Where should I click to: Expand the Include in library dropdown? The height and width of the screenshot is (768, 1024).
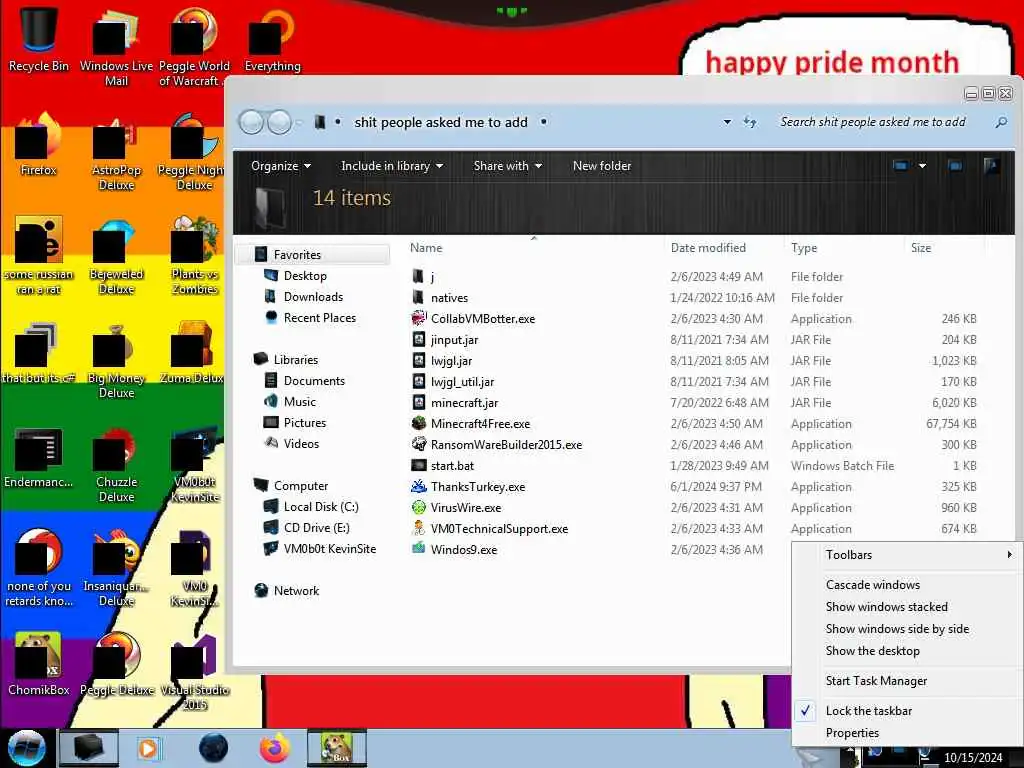pyautogui.click(x=392, y=166)
